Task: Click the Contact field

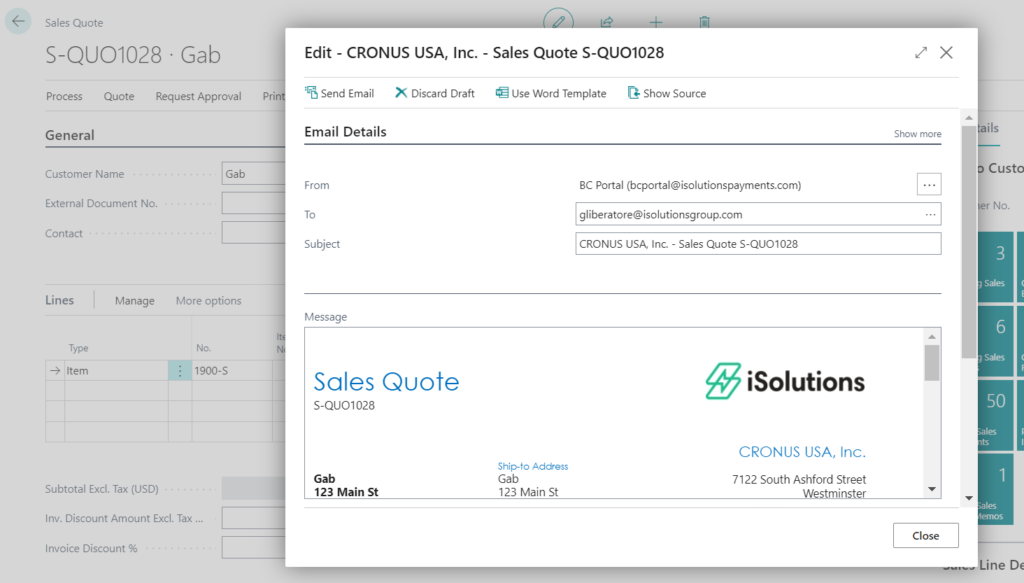Action: point(253,232)
